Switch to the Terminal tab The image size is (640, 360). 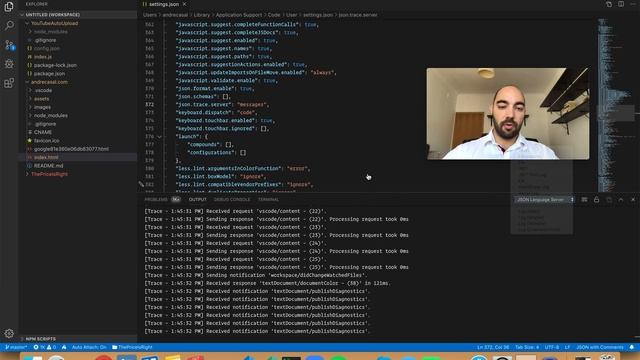[268, 200]
